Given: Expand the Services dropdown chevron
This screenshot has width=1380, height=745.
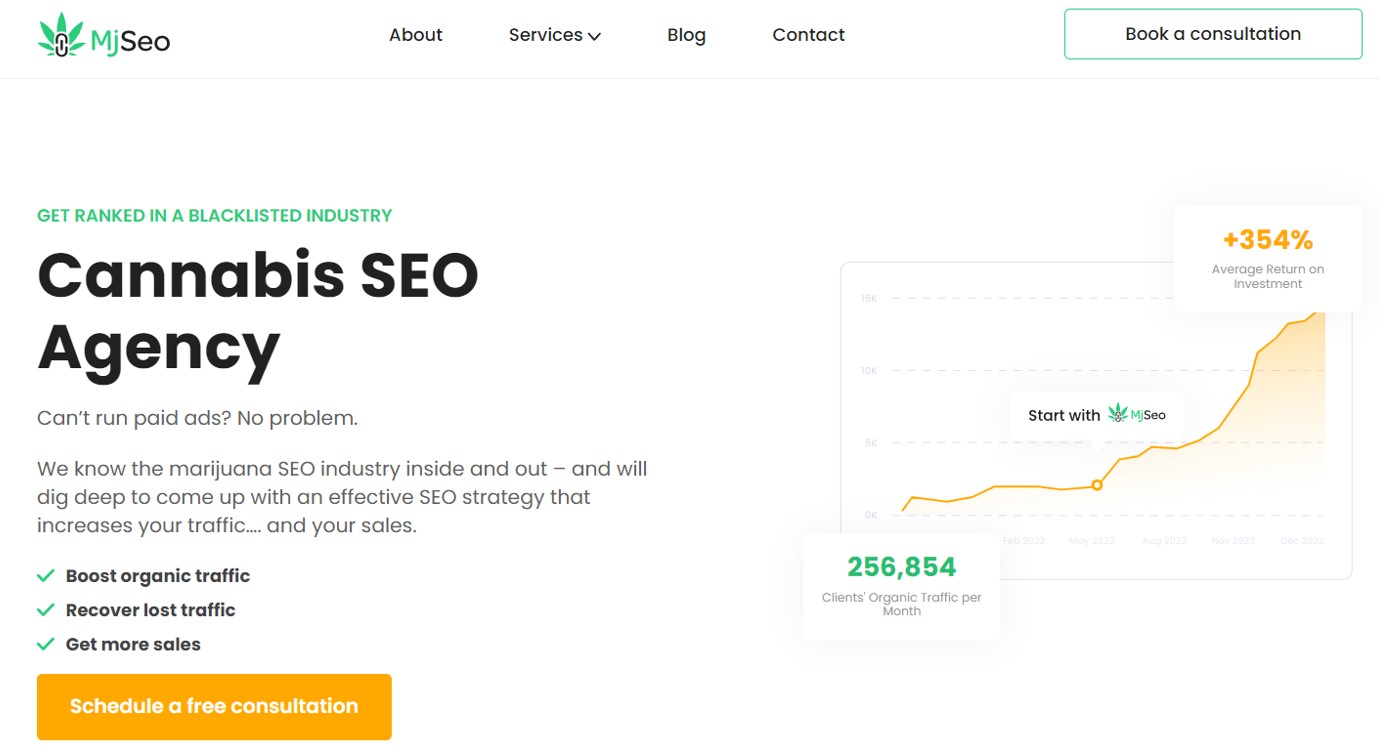Looking at the screenshot, I should pyautogui.click(x=594, y=36).
